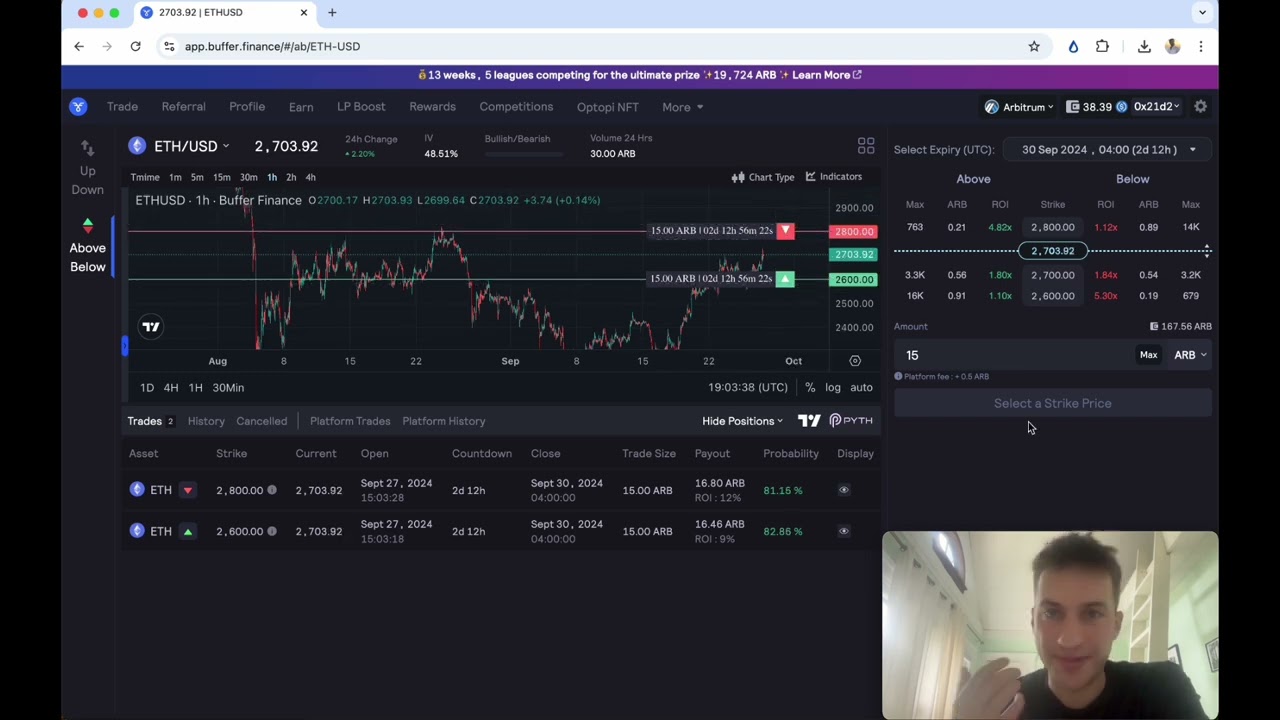The height and width of the screenshot is (720, 1280).
Task: Click Max amount button
Action: coord(1148,355)
